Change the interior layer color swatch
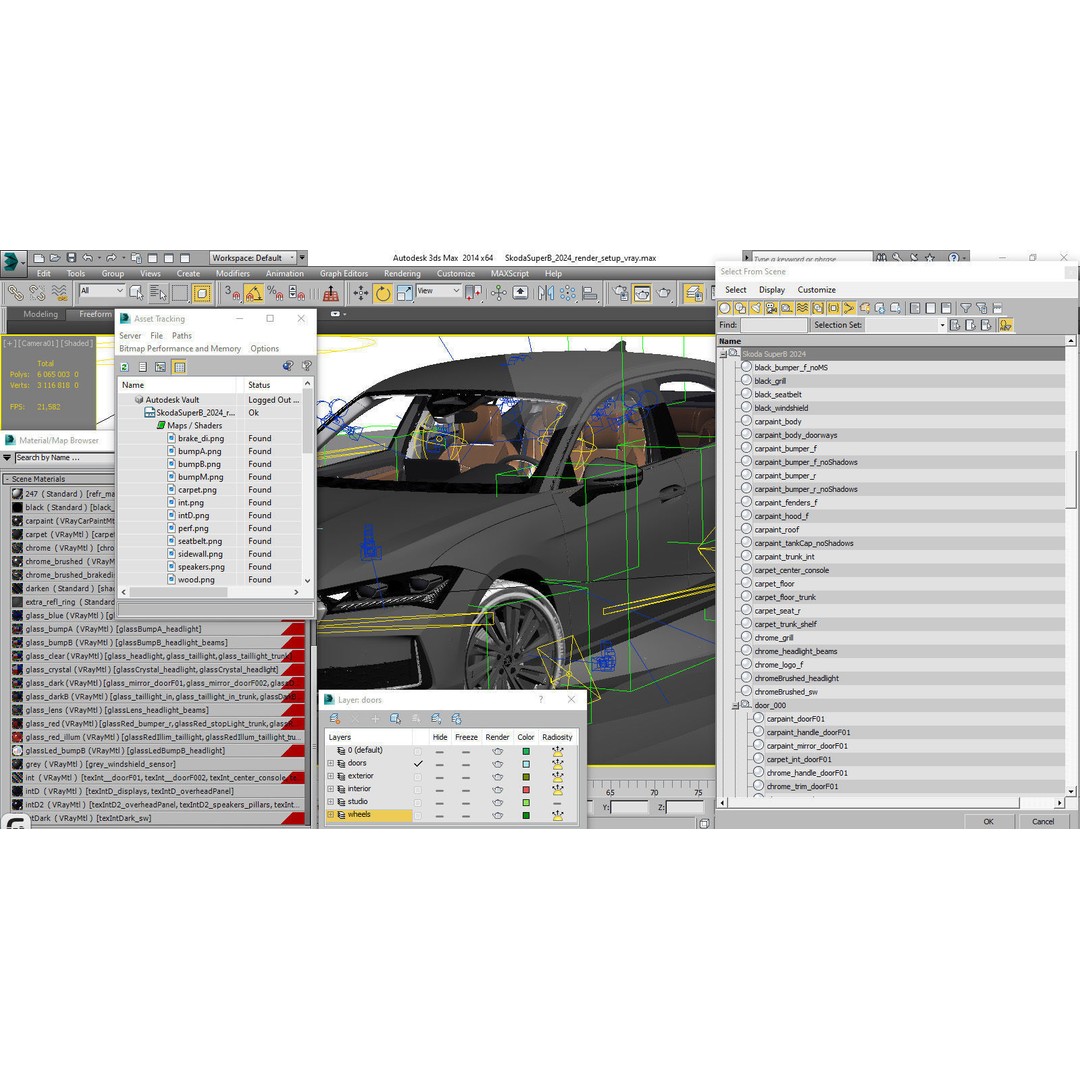Screen dimensions: 1080x1080 coord(526,789)
